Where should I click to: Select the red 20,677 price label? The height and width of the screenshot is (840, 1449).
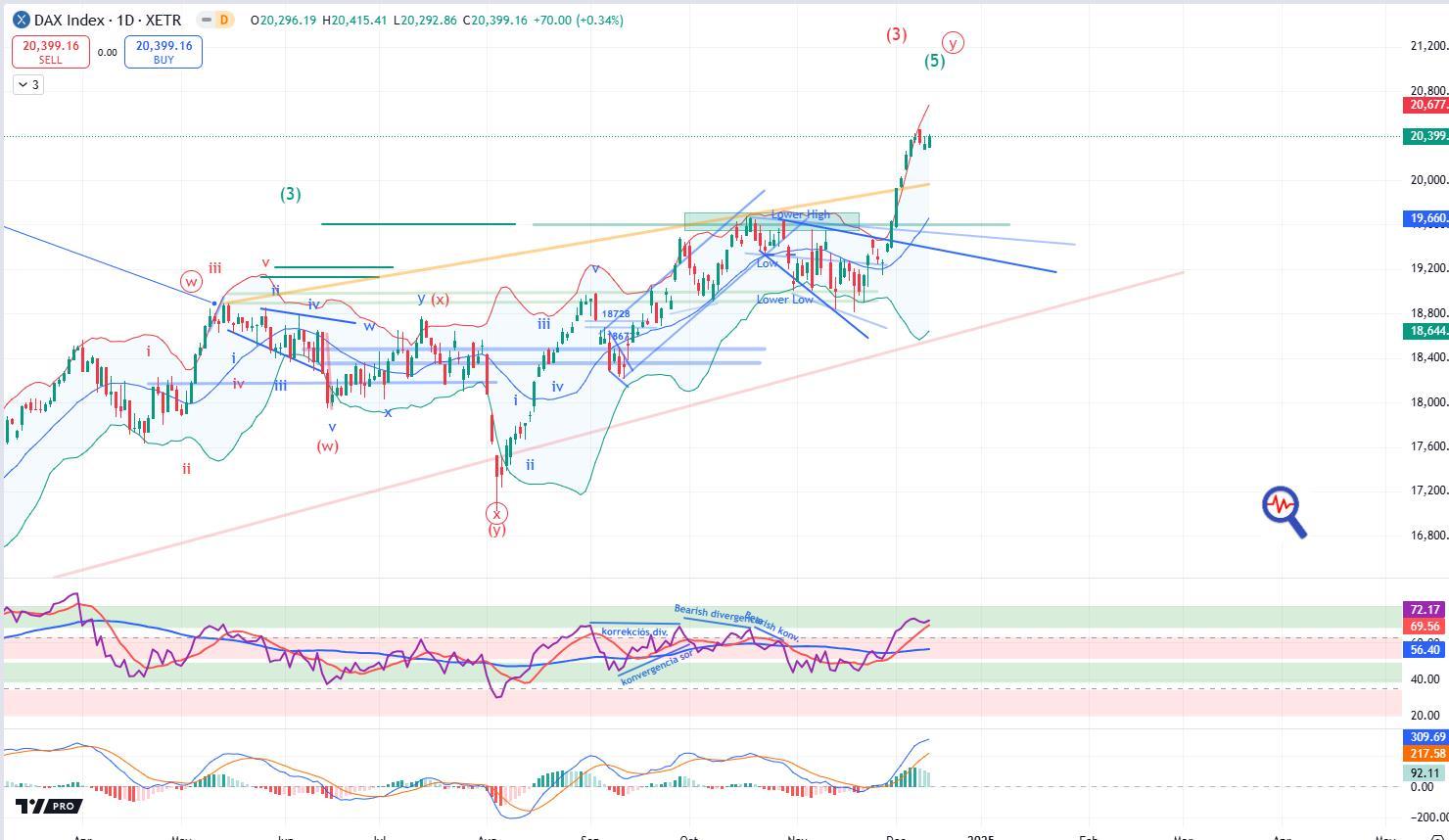pos(1426,105)
